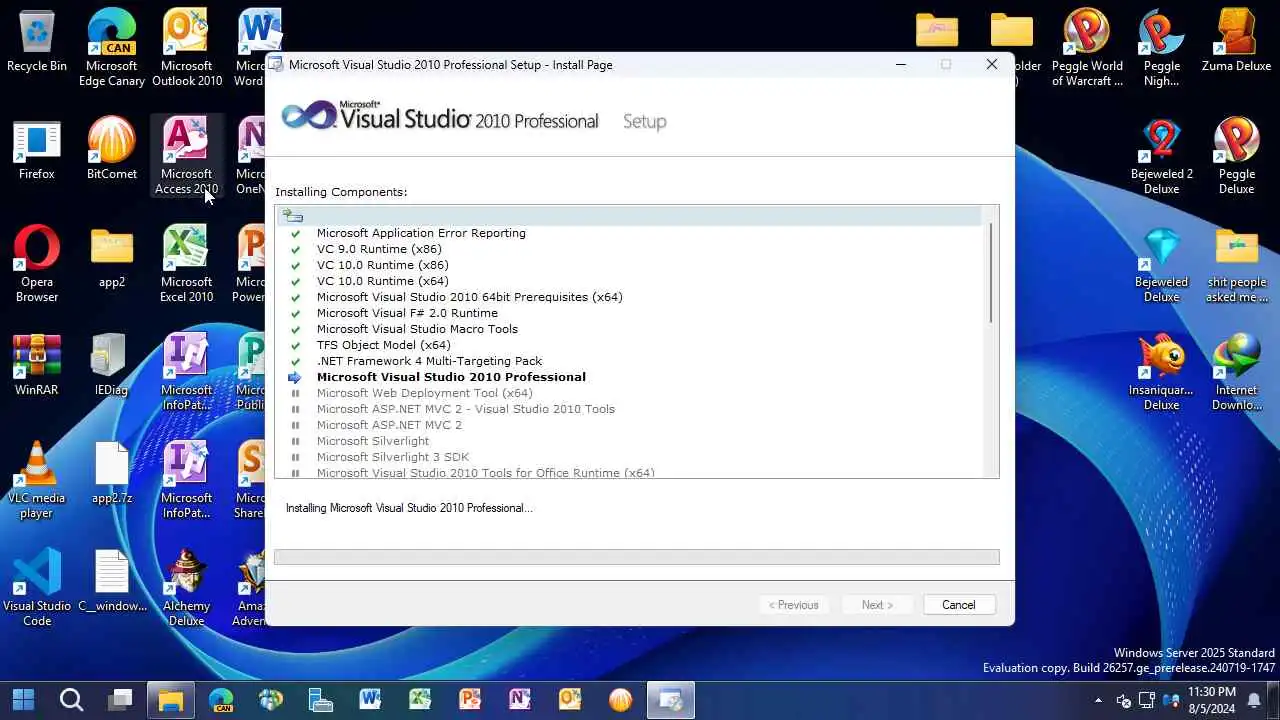Screen dimensions: 1280x720
Task: Select the 'Microsoft Silverlight 3 SDK' row
Action: (392, 457)
